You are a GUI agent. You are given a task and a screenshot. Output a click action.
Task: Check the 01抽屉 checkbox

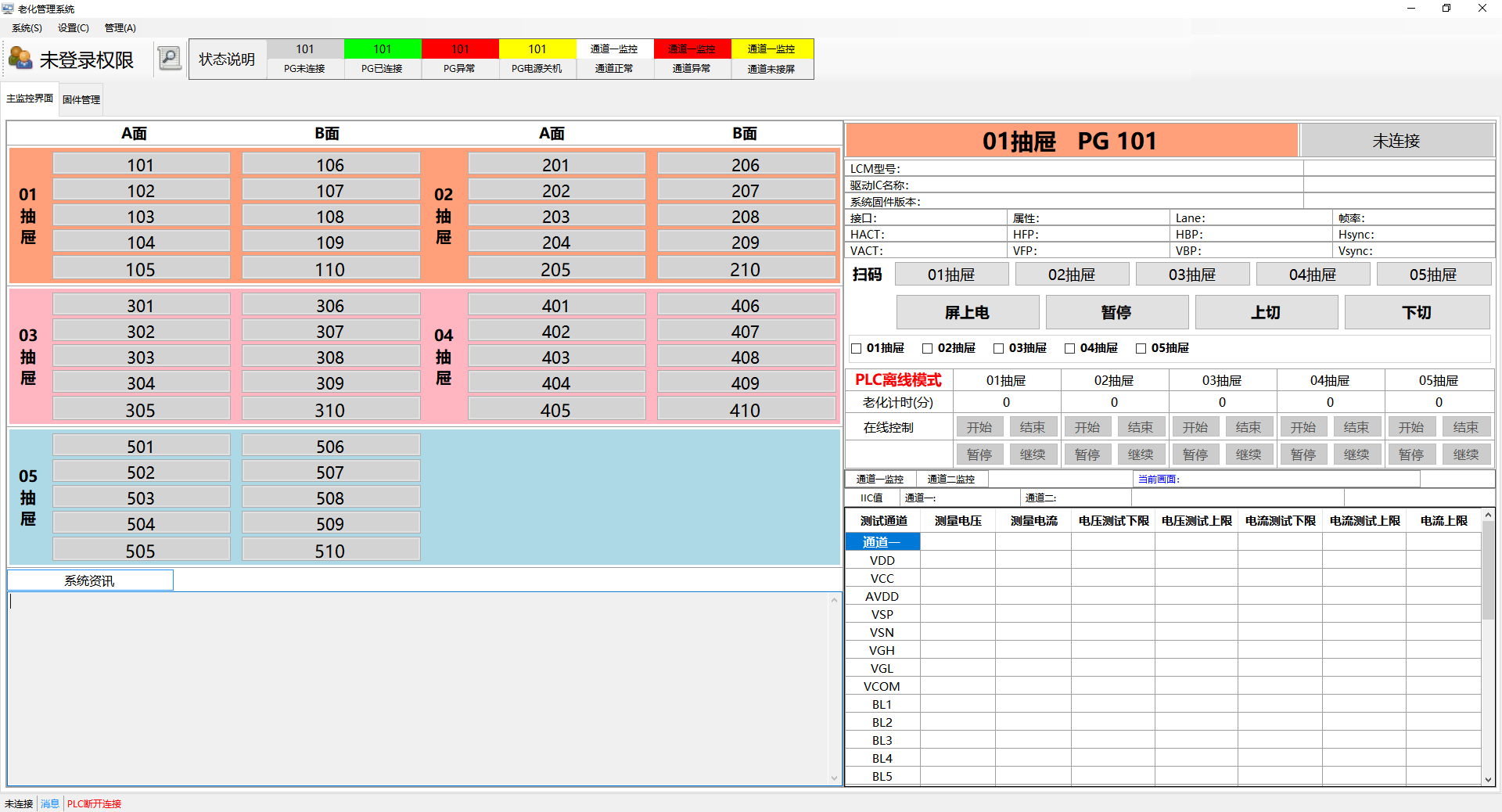(857, 348)
